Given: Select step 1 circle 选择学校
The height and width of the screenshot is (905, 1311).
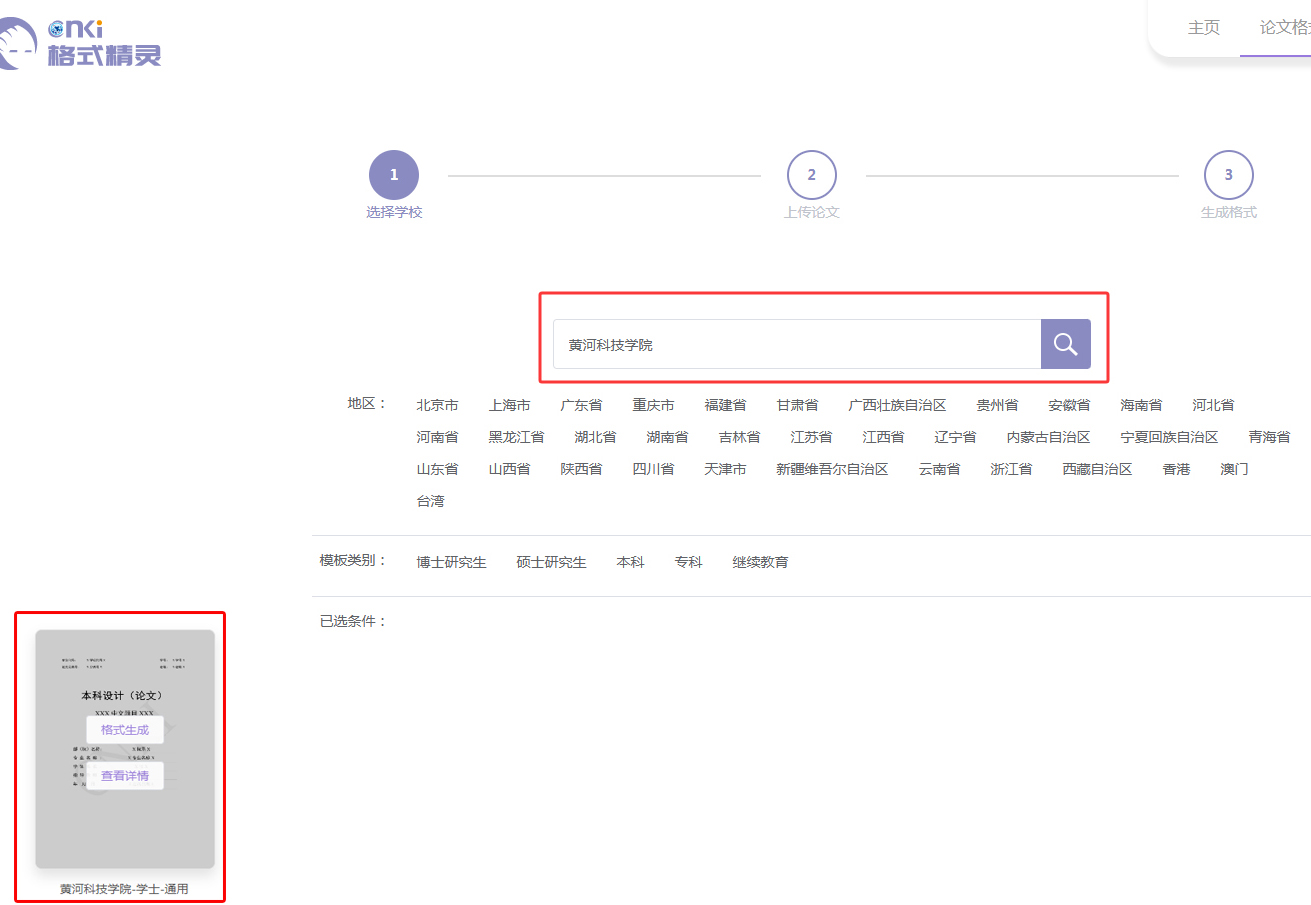Looking at the screenshot, I should [394, 175].
